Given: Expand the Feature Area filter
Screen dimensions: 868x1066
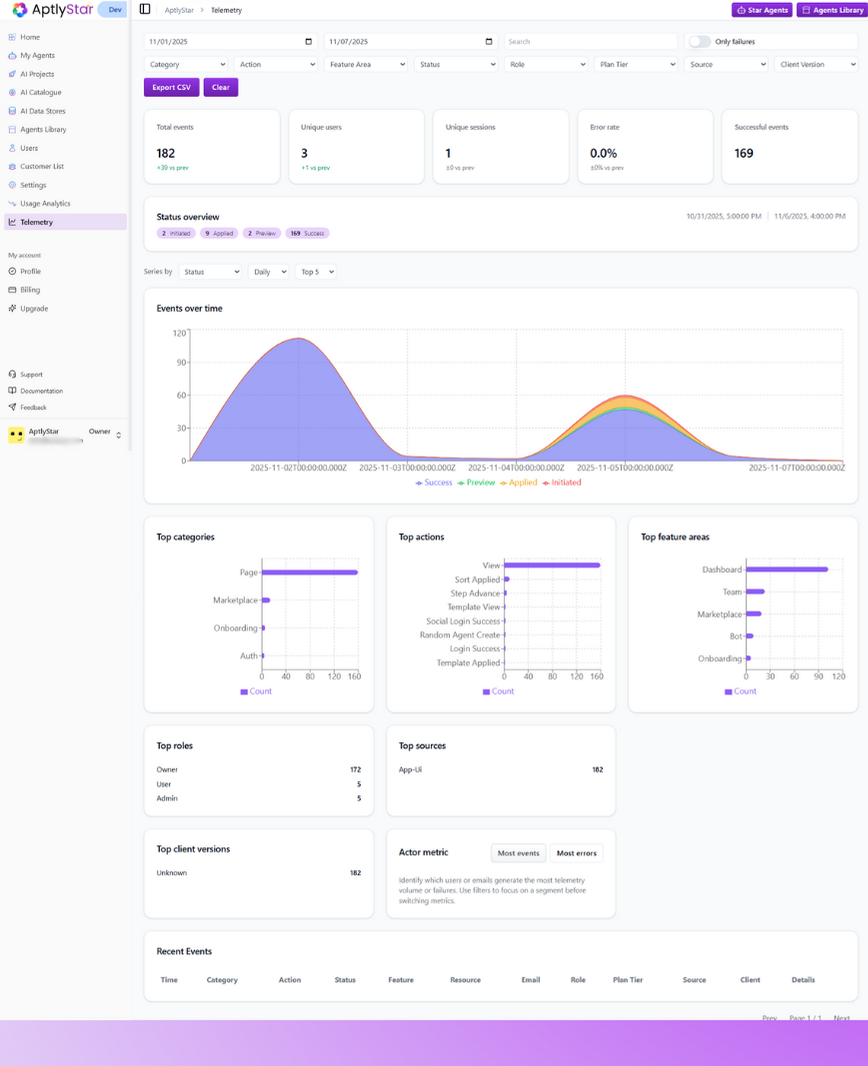Looking at the screenshot, I should (x=366, y=64).
